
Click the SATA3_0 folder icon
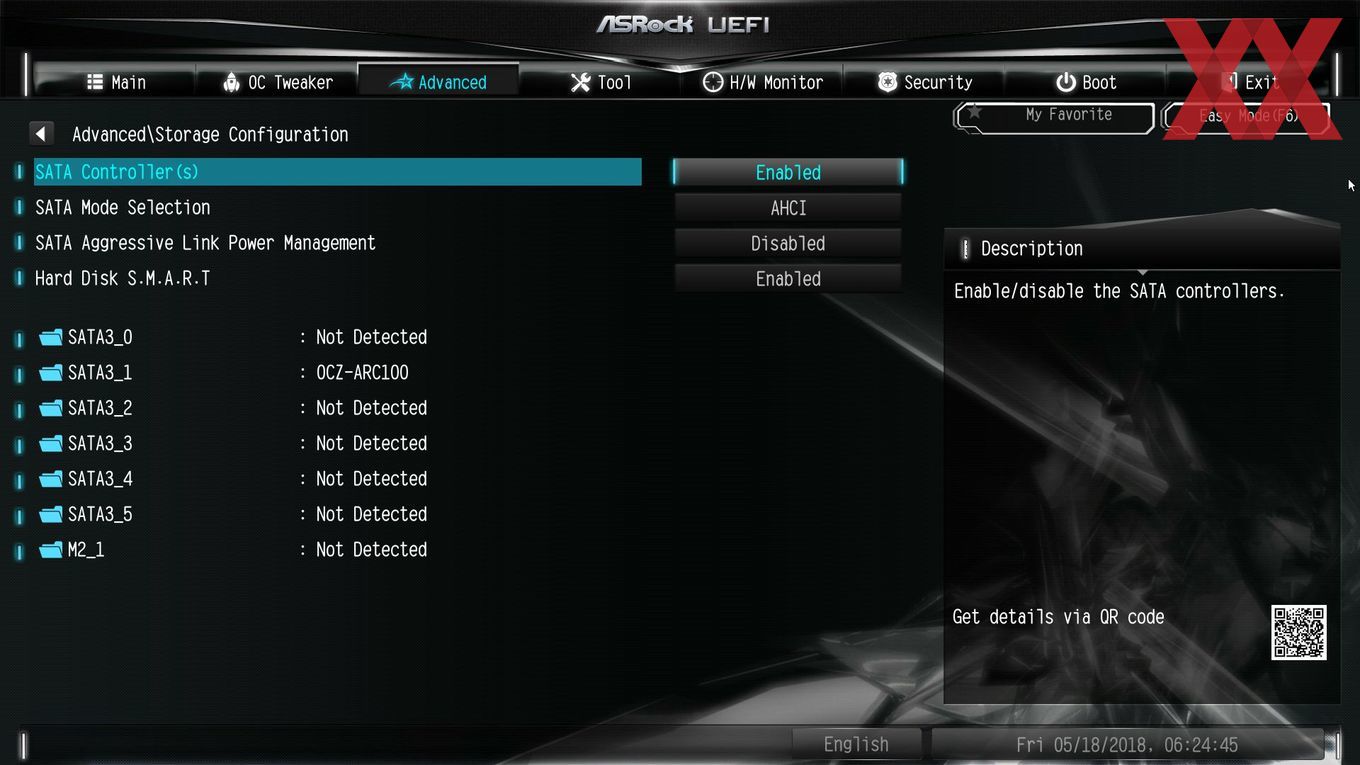(51, 337)
